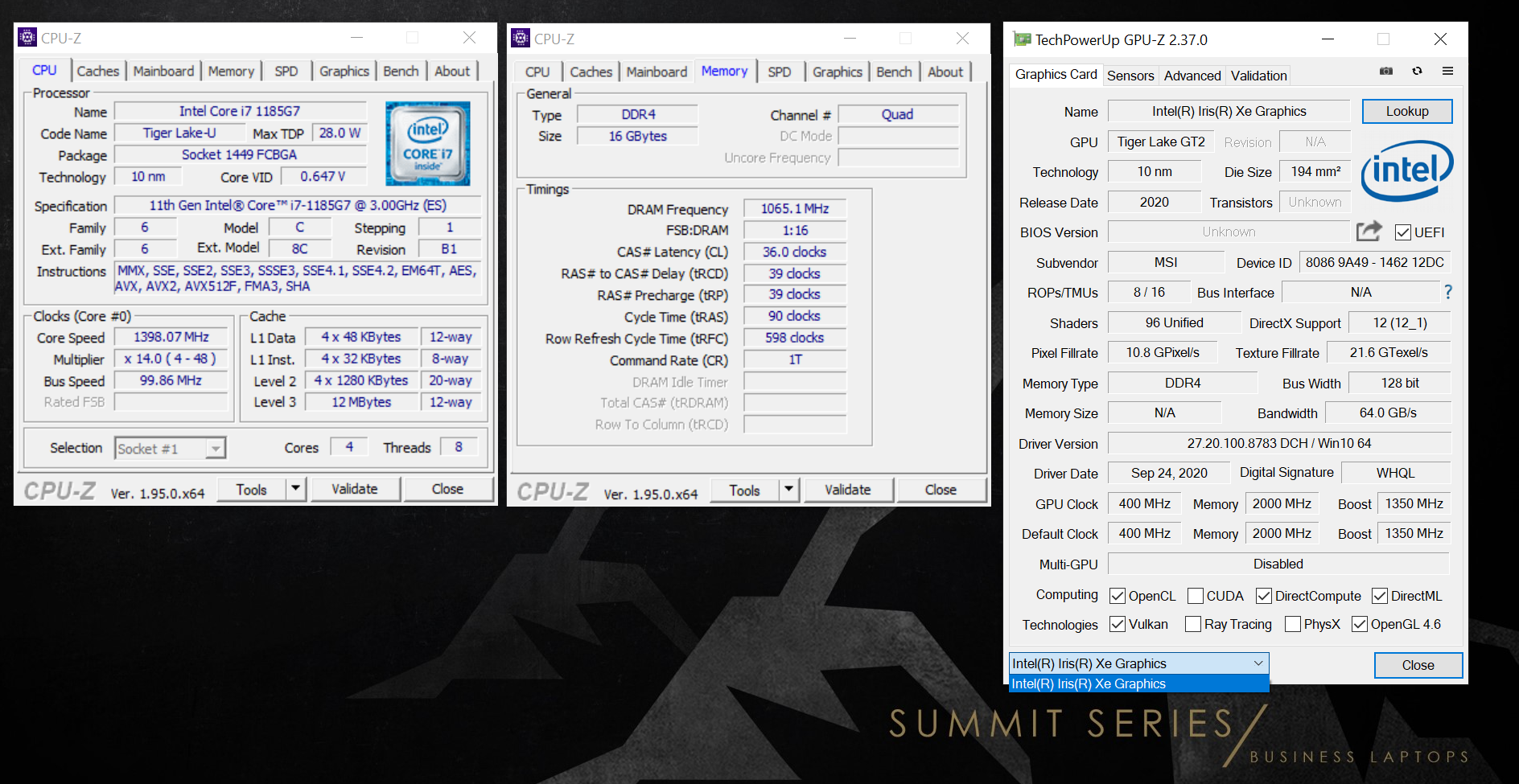Click the processor Name field value

pyautogui.click(x=240, y=111)
